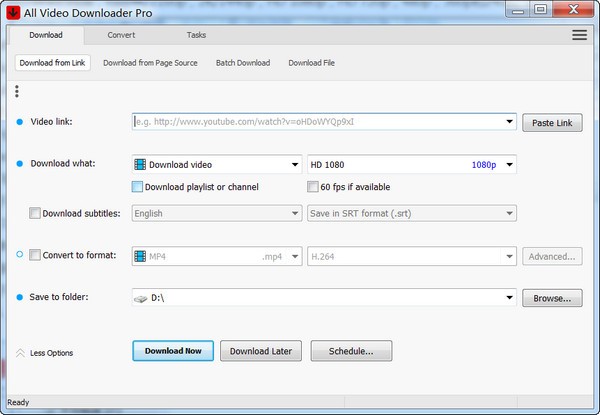Open the HD 1080 quality dropdown
This screenshot has height=415, width=600.
click(x=509, y=164)
